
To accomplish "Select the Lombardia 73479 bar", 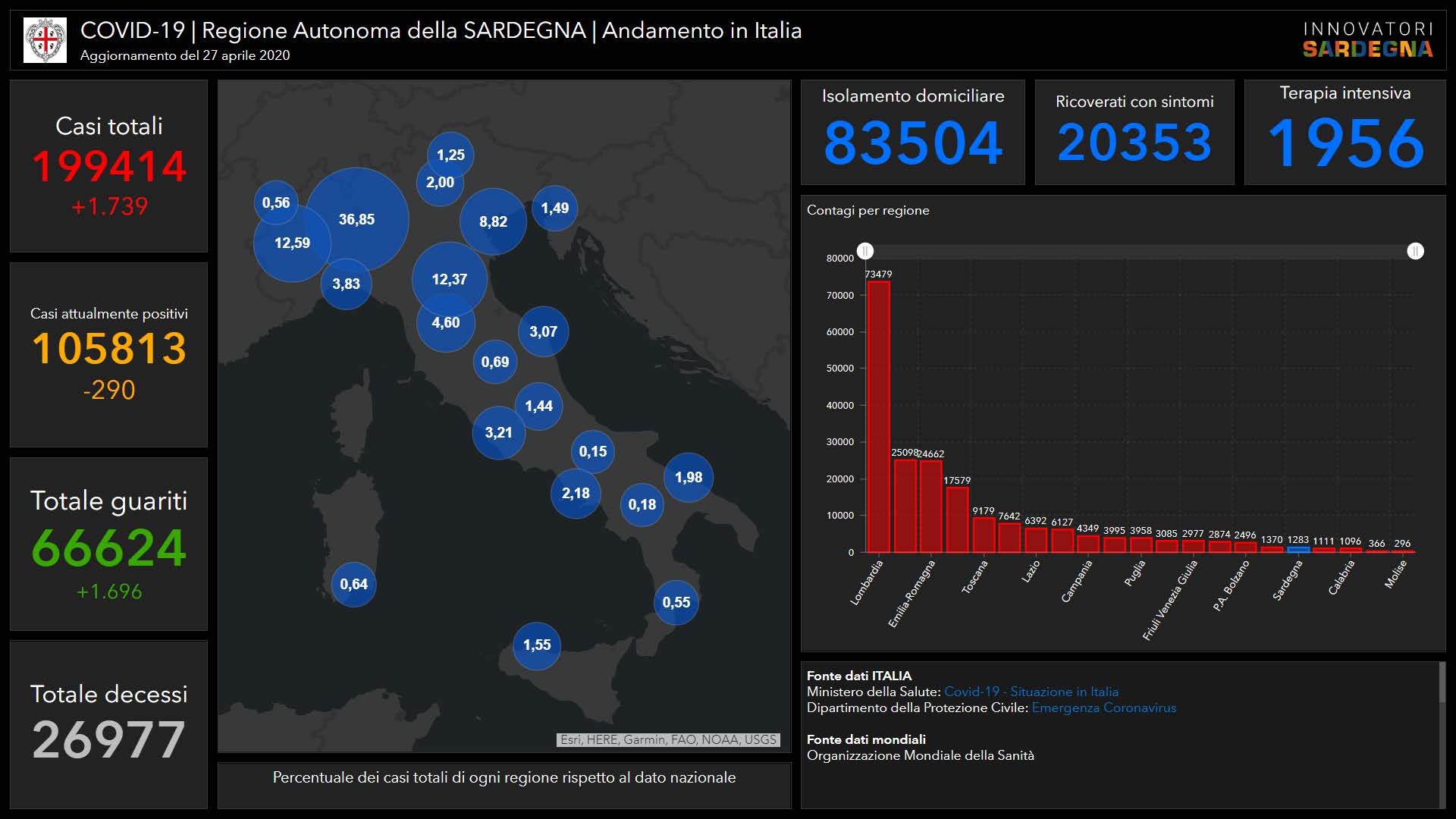I will 878,417.
